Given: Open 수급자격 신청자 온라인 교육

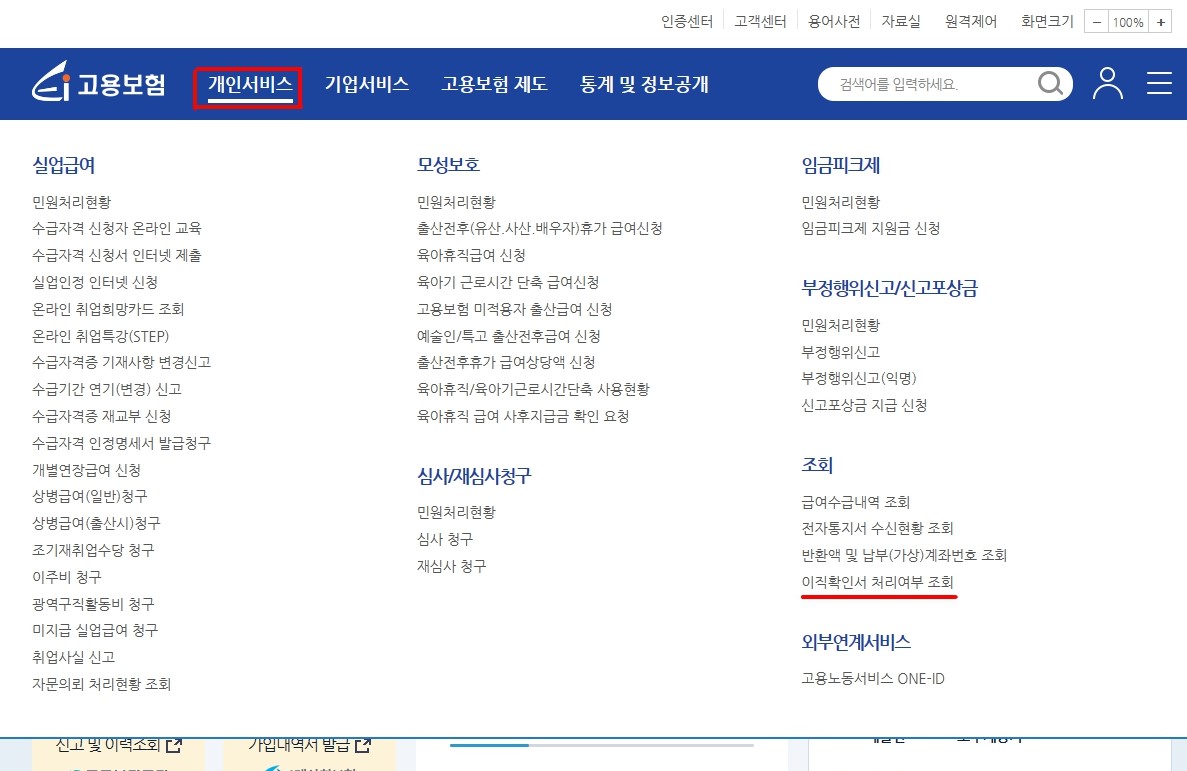Looking at the screenshot, I should [x=117, y=229].
